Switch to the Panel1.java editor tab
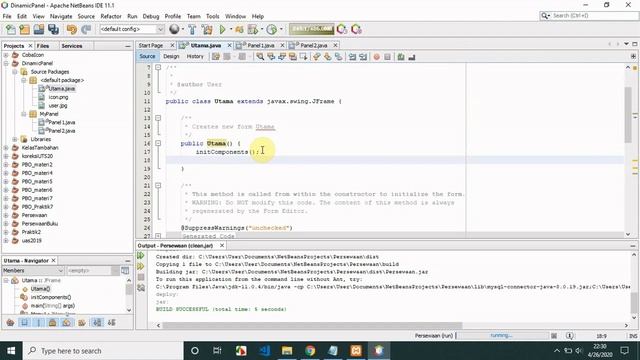Viewport: 640px width, 360px height. point(260,45)
